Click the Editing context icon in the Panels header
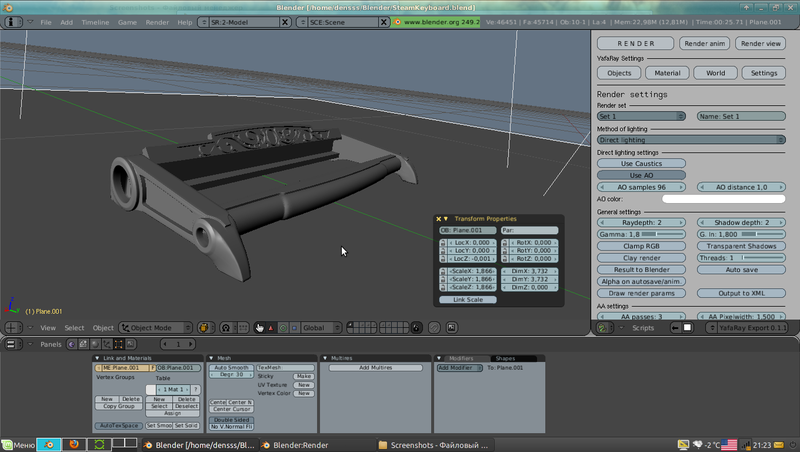Screen dimensions: 800x452 (x=118, y=344)
